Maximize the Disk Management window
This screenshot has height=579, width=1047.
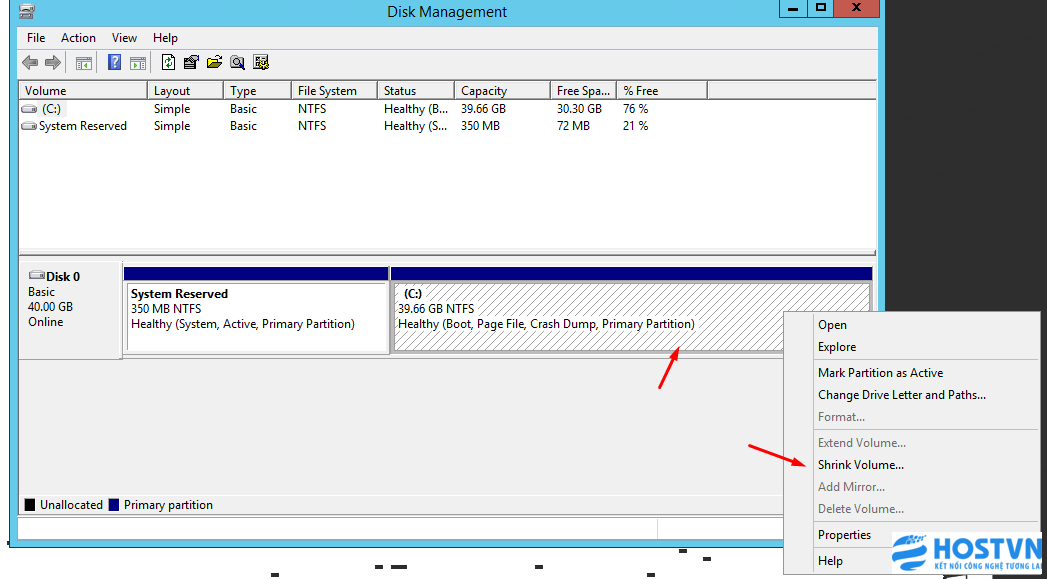[x=821, y=9]
